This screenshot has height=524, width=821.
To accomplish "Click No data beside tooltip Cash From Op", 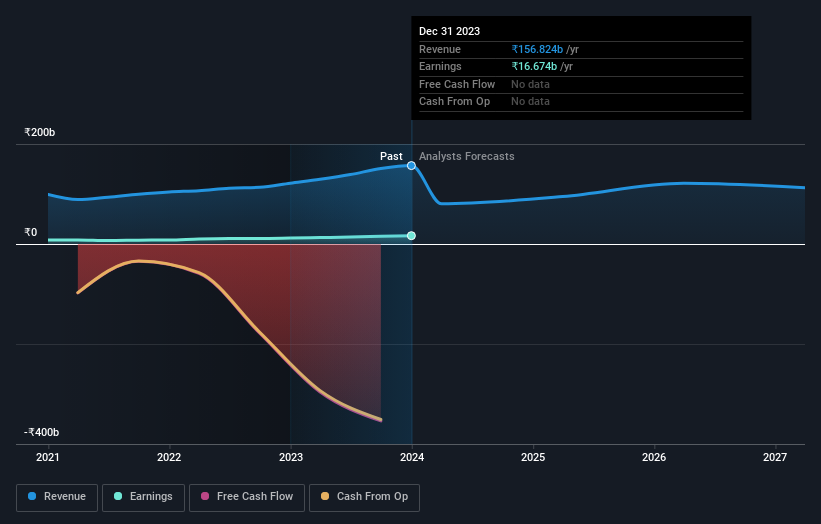I will coord(530,102).
